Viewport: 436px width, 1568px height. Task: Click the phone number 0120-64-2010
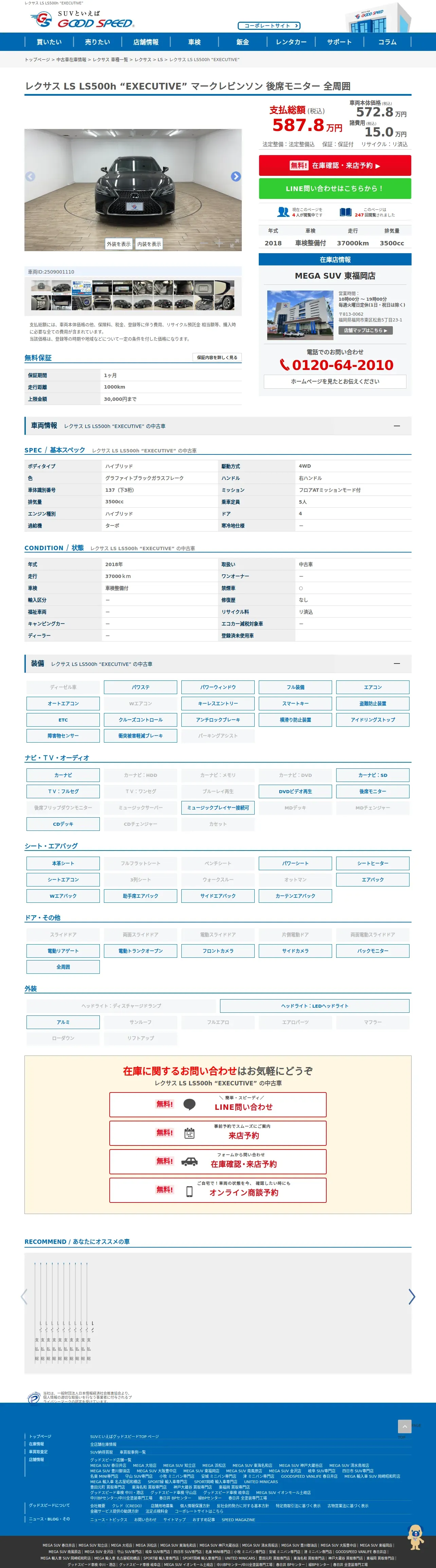(x=342, y=365)
